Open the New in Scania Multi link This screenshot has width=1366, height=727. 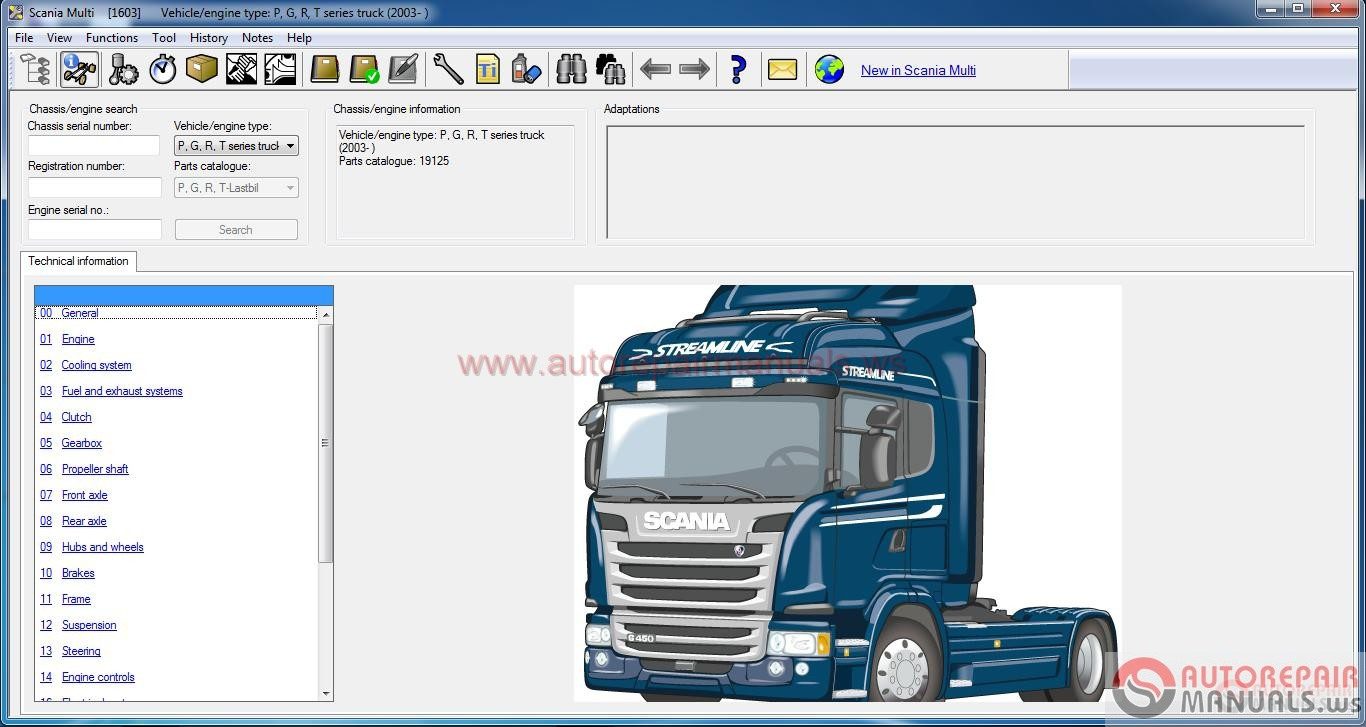coord(918,70)
